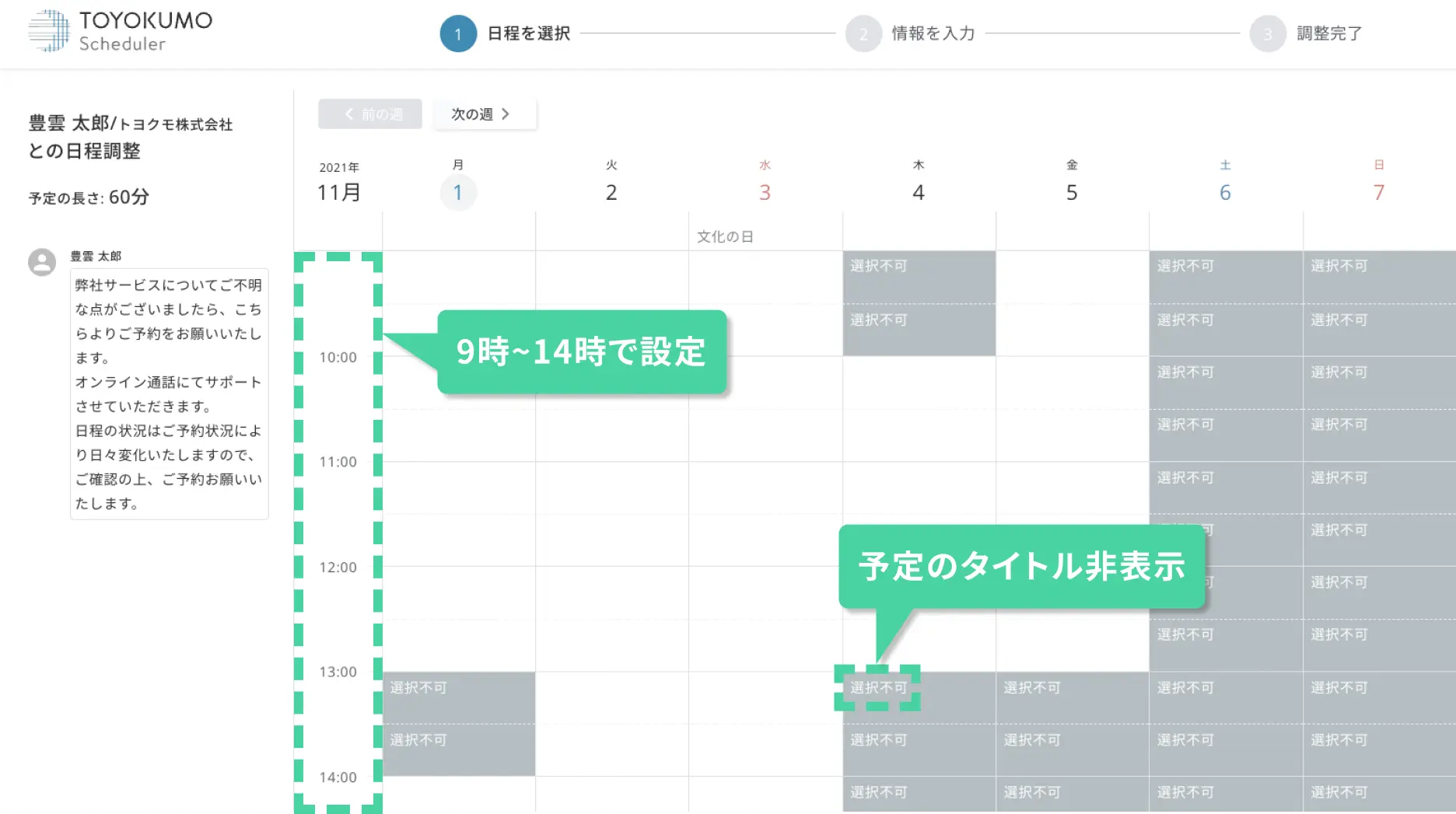The width and height of the screenshot is (1456, 814).
Task: Select Thursday date 4 in header
Action: pos(919,192)
